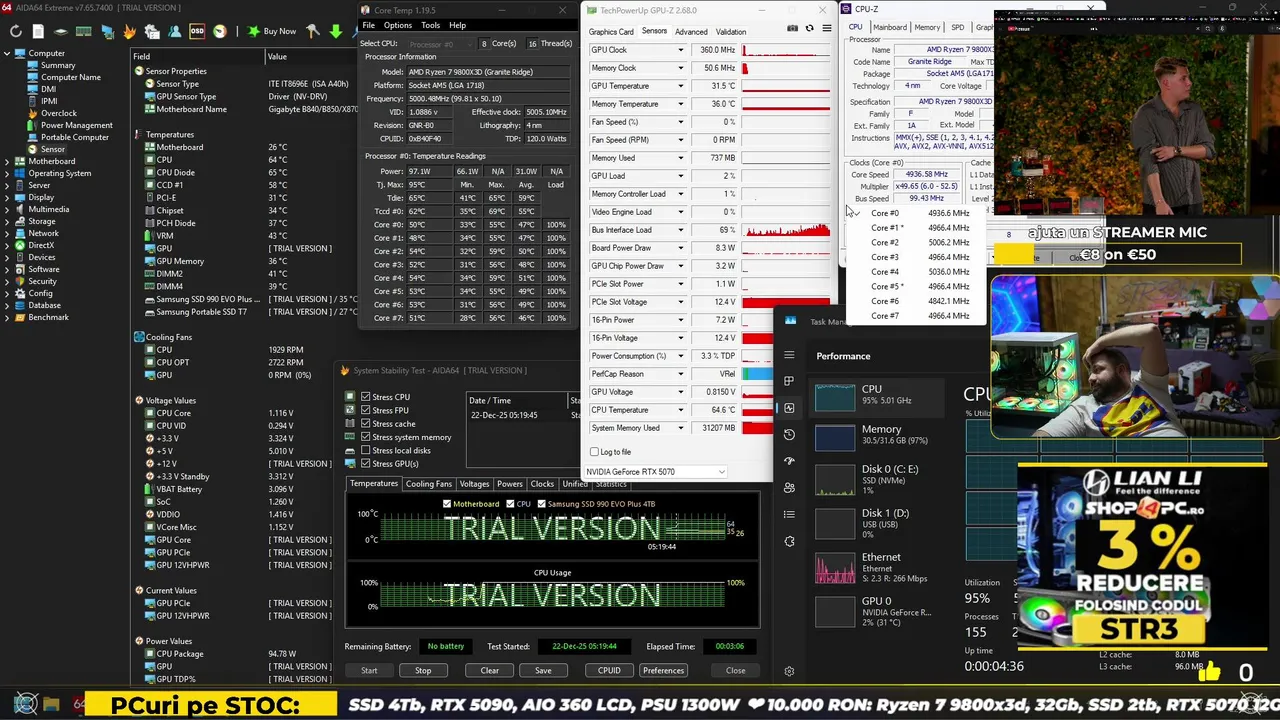Open the GPU Temperature sensor dropdown in GPU-Z
The height and width of the screenshot is (720, 1280).
click(x=681, y=86)
